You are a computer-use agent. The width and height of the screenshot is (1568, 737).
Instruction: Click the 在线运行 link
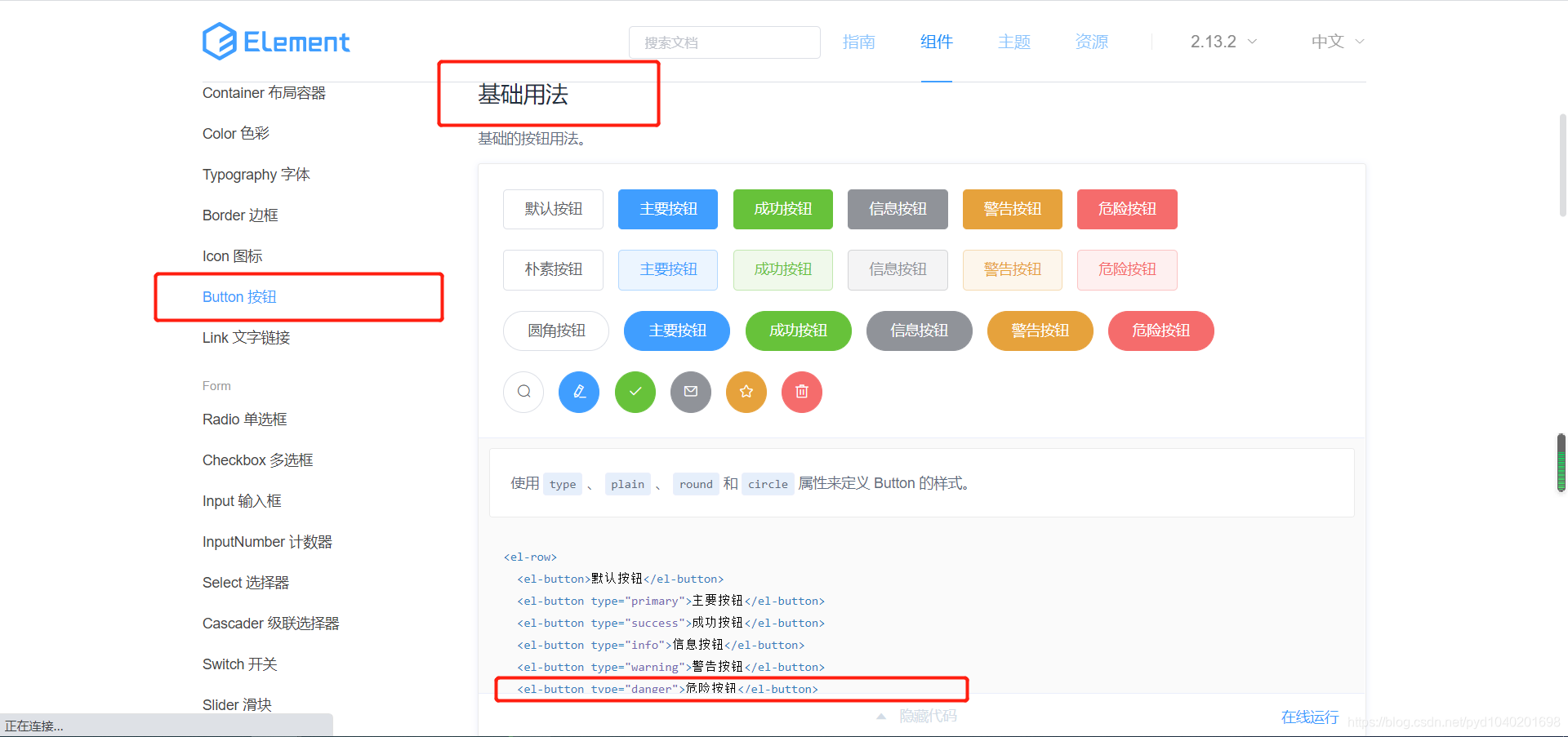(1310, 717)
